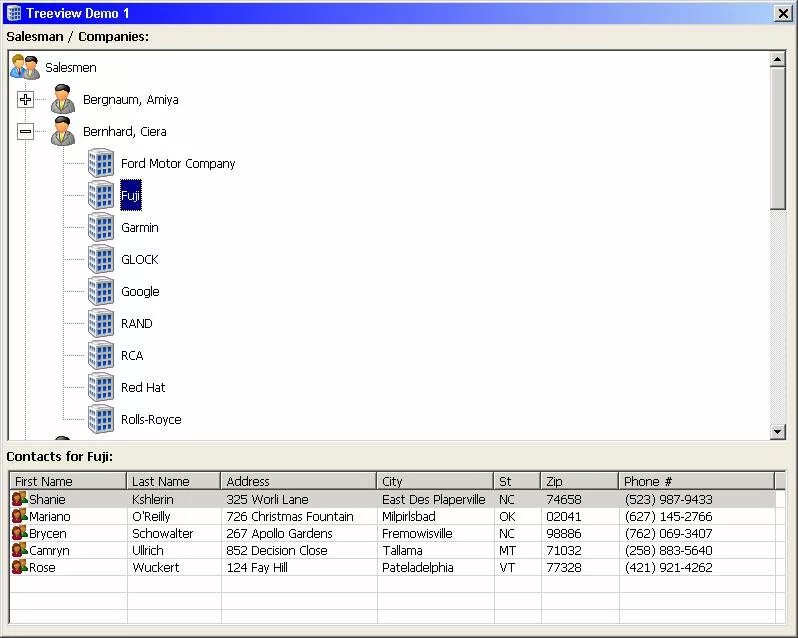Collapse the Bernhard, Ciera node
The image size is (798, 638).
(x=25, y=131)
